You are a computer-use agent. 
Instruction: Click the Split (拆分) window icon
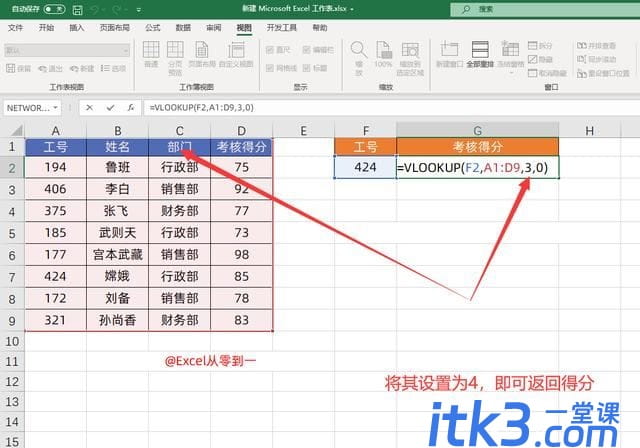(540, 46)
